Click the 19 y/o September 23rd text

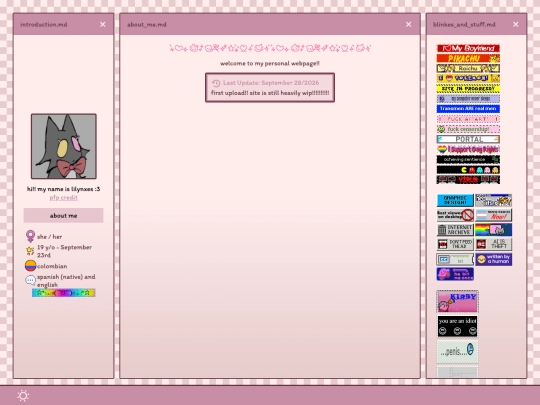click(64, 251)
